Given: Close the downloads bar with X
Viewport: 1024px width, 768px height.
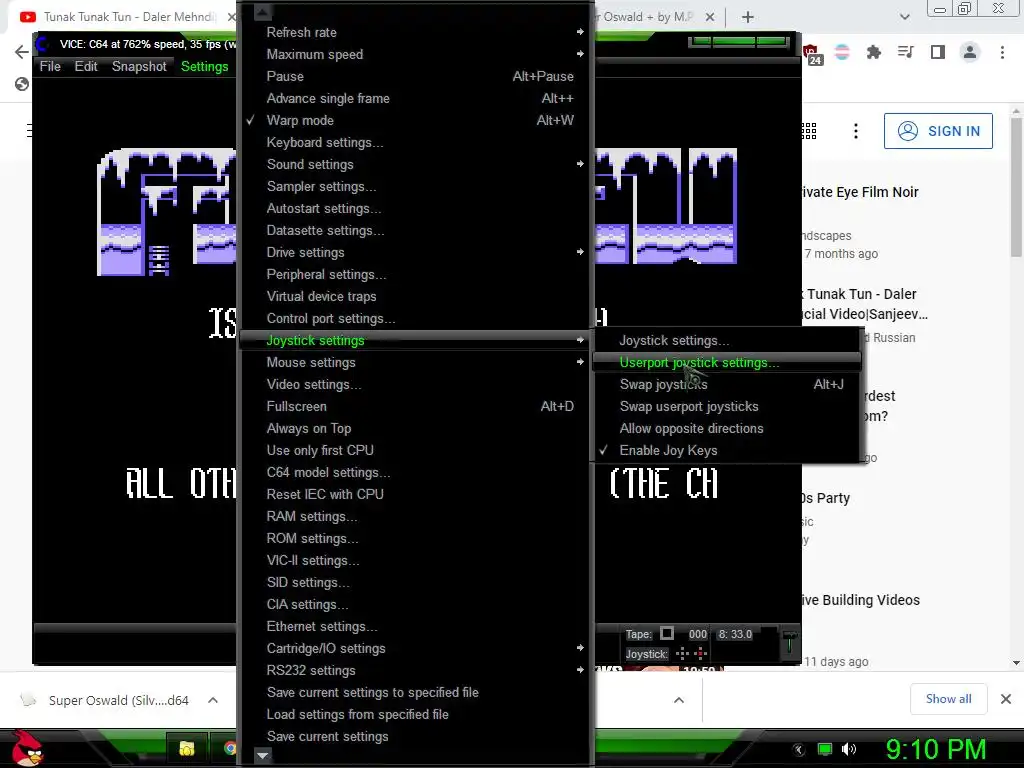Looking at the screenshot, I should [1006, 699].
